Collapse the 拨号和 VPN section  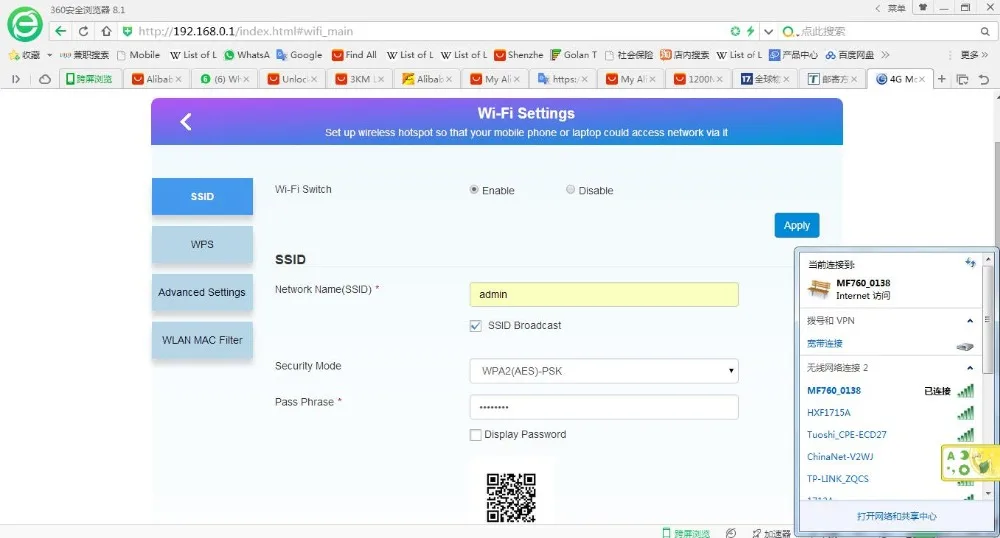pyautogui.click(x=969, y=321)
